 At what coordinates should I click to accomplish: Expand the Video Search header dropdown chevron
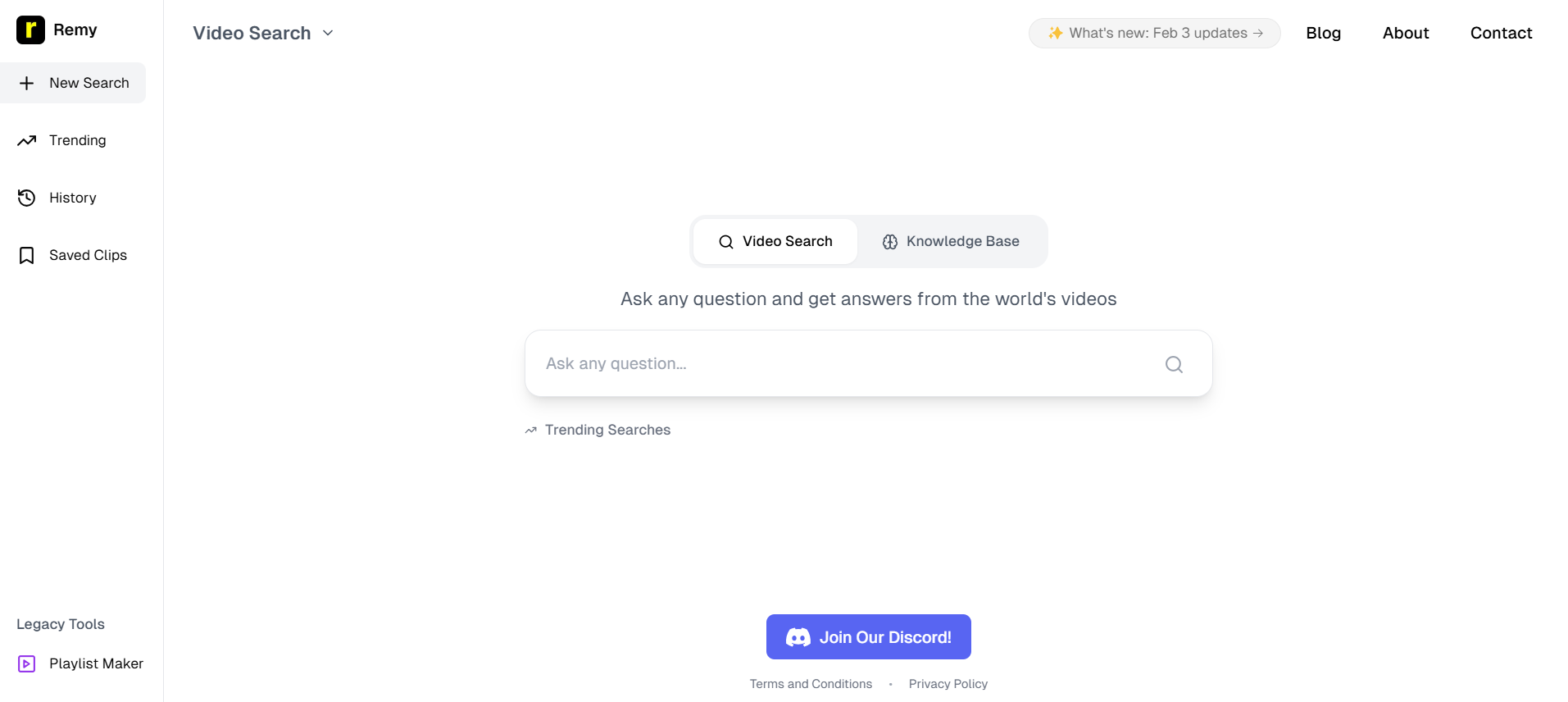coord(328,33)
